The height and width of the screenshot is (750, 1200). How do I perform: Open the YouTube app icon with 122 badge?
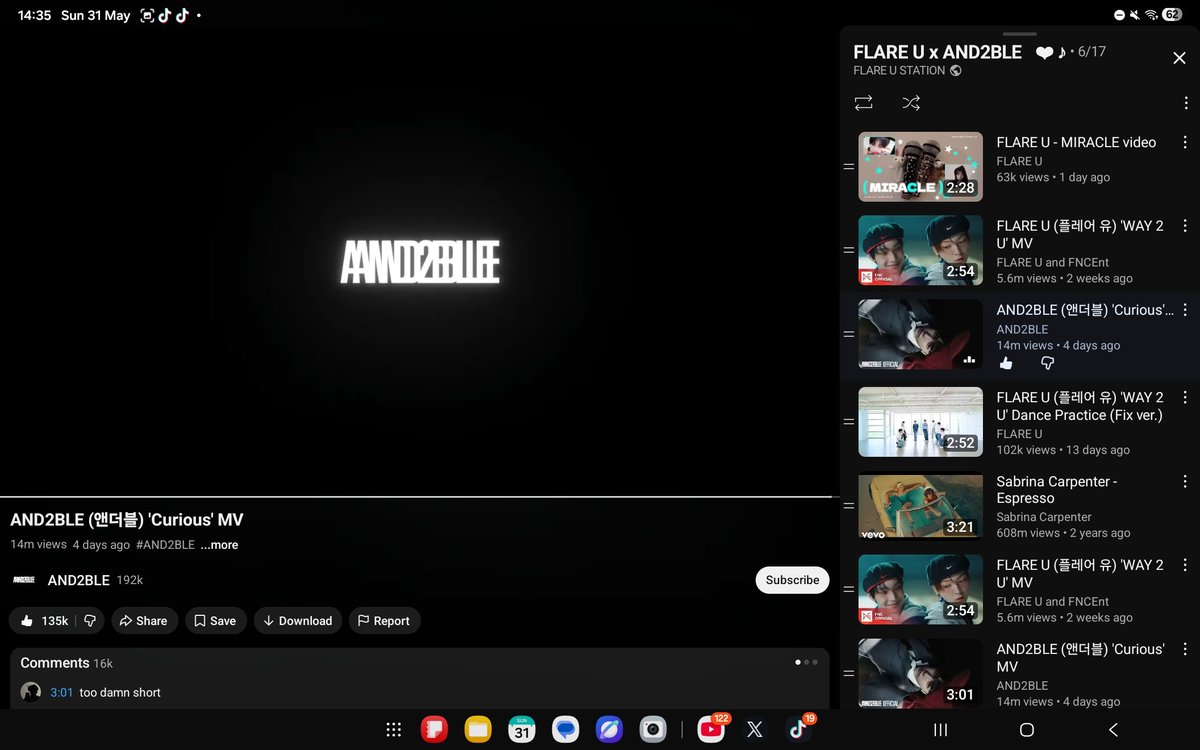pos(711,730)
